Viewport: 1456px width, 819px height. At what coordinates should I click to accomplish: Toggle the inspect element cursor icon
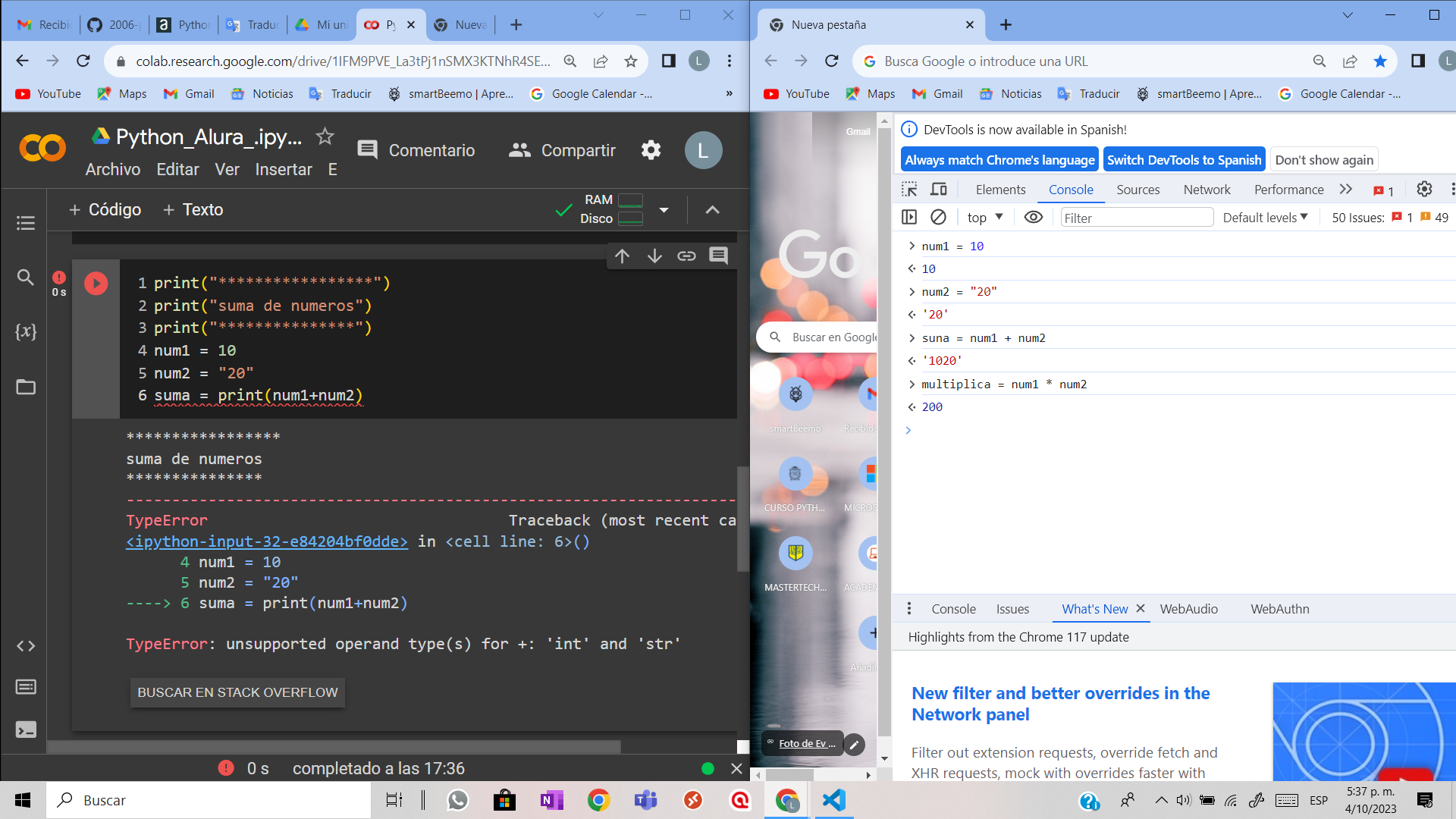909,189
